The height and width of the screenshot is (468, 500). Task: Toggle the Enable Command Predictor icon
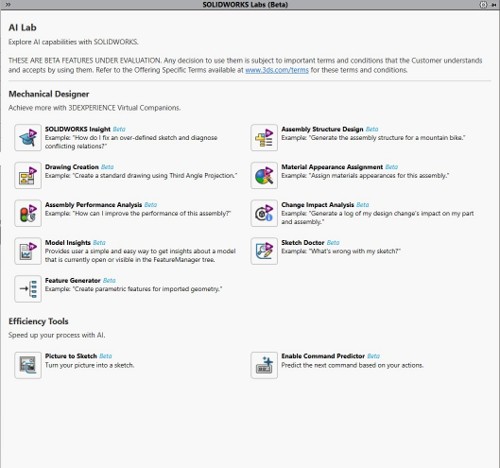tap(264, 365)
